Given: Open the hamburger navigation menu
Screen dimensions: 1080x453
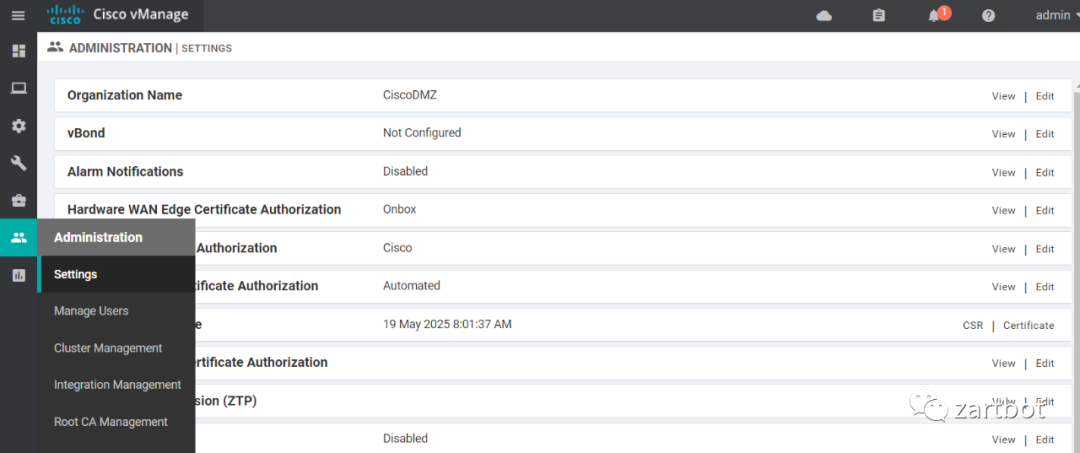Looking at the screenshot, I should point(18,16).
